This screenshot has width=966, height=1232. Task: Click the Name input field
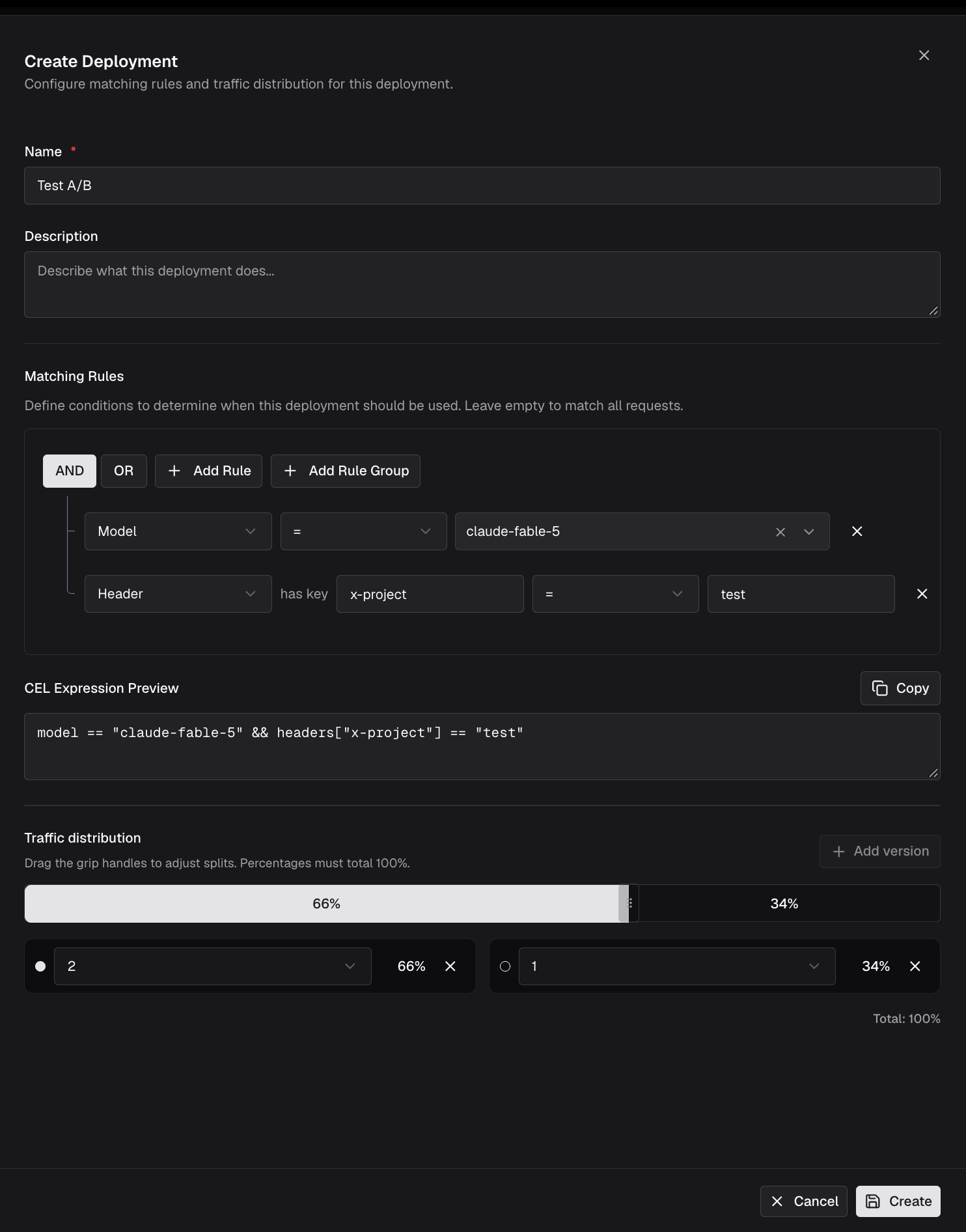(482, 186)
